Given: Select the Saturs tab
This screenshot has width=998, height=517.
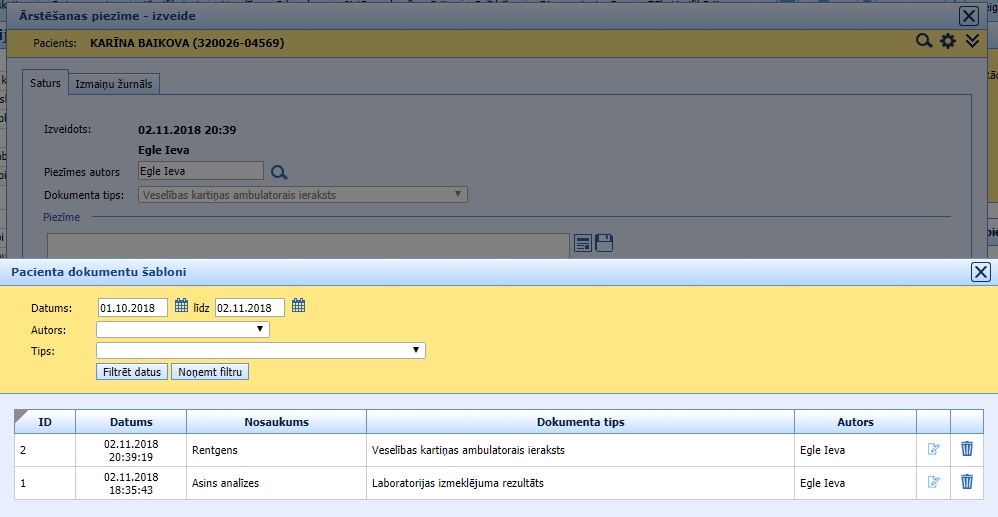Looking at the screenshot, I should tap(45, 84).
